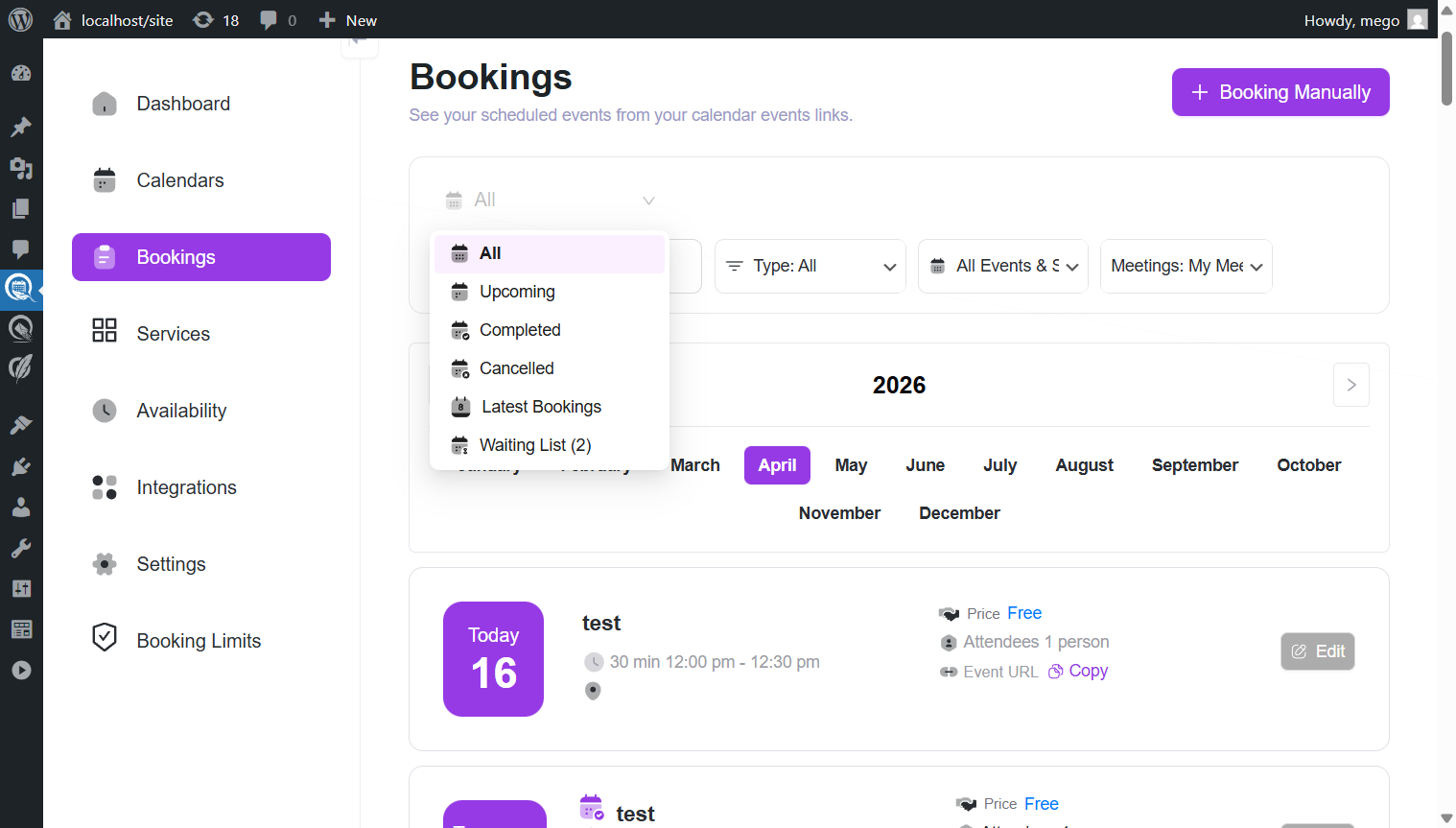Image resolution: width=1456 pixels, height=828 pixels.
Task: Select the Calendars icon in the plugin sidebar
Action: click(104, 180)
